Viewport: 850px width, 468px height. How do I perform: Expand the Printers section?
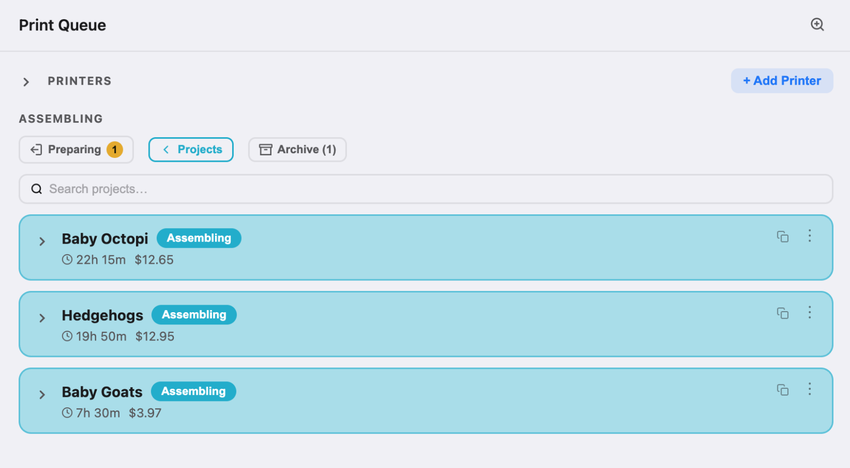[x=26, y=82]
